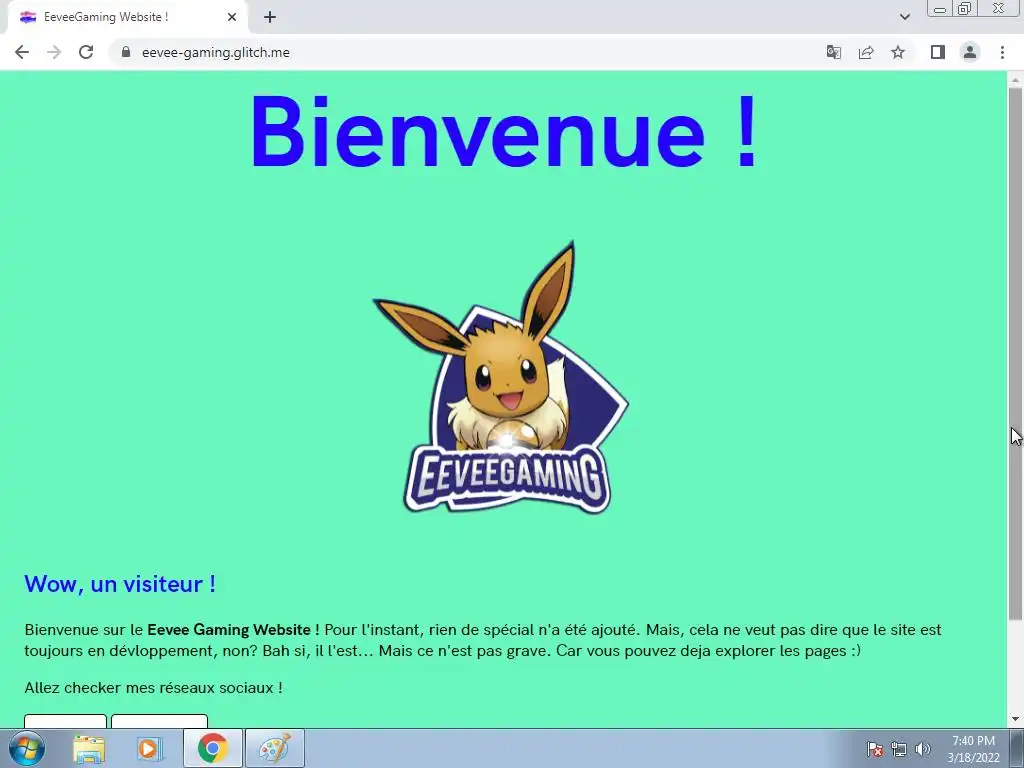This screenshot has height=768, width=1024.
Task: Go back to the previous page
Action: pyautogui.click(x=22, y=52)
